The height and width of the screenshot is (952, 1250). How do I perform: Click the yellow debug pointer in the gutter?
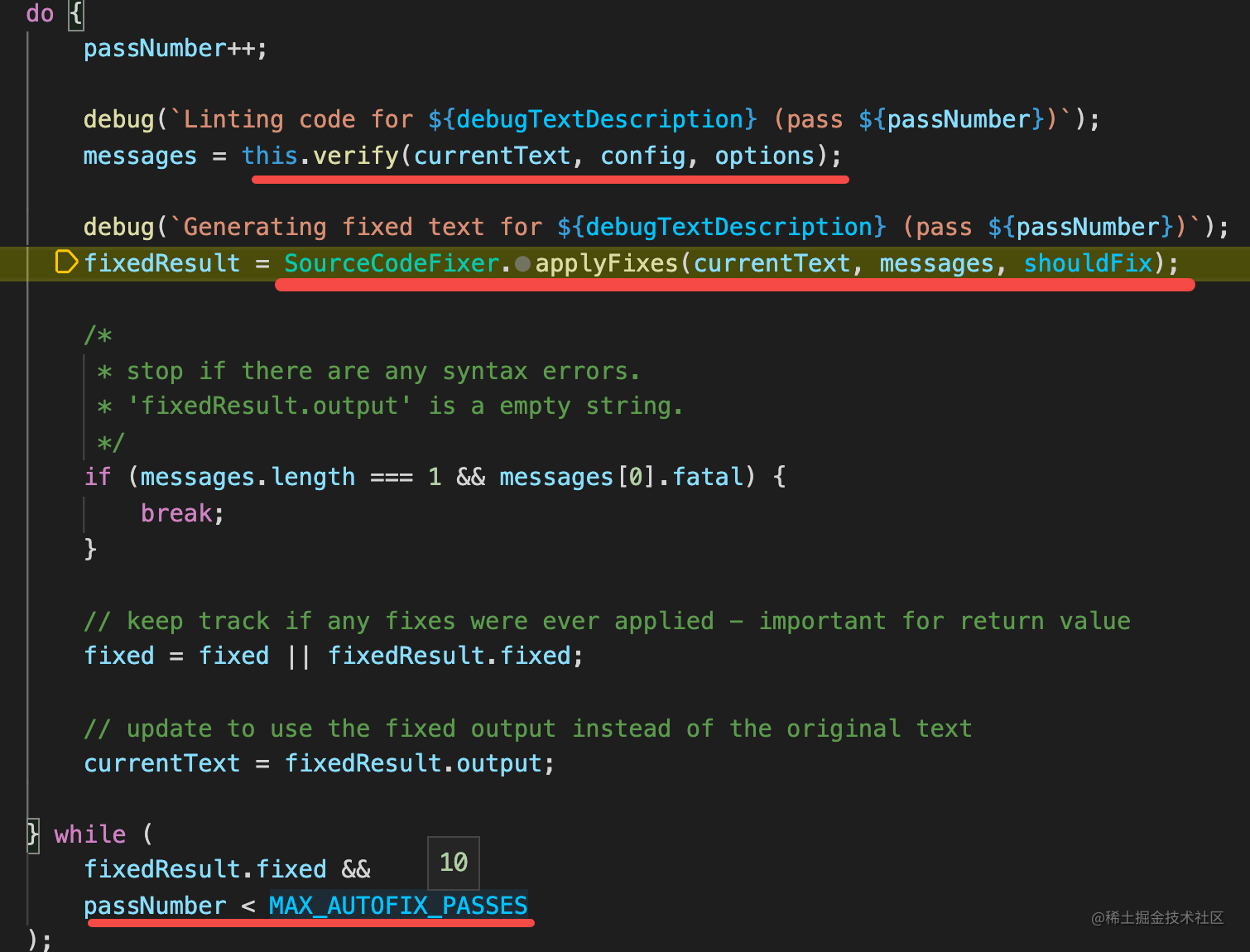tap(65, 262)
